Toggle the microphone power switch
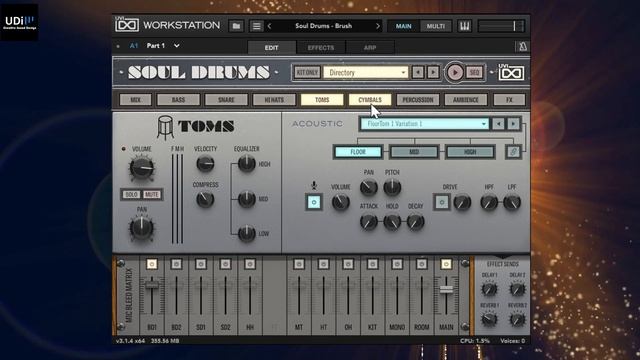This screenshot has height=360, width=640. (x=314, y=202)
